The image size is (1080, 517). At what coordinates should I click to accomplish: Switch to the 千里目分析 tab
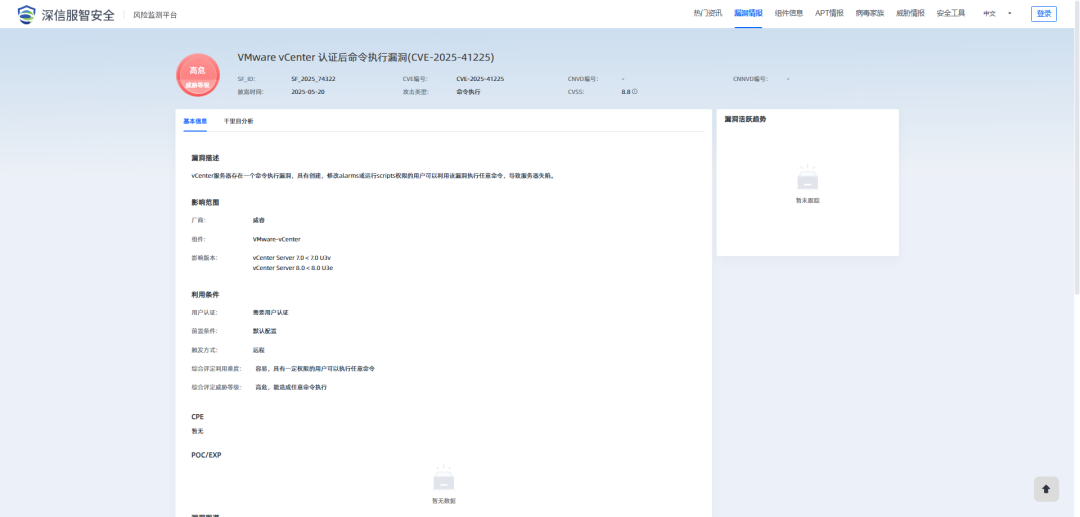click(x=238, y=121)
